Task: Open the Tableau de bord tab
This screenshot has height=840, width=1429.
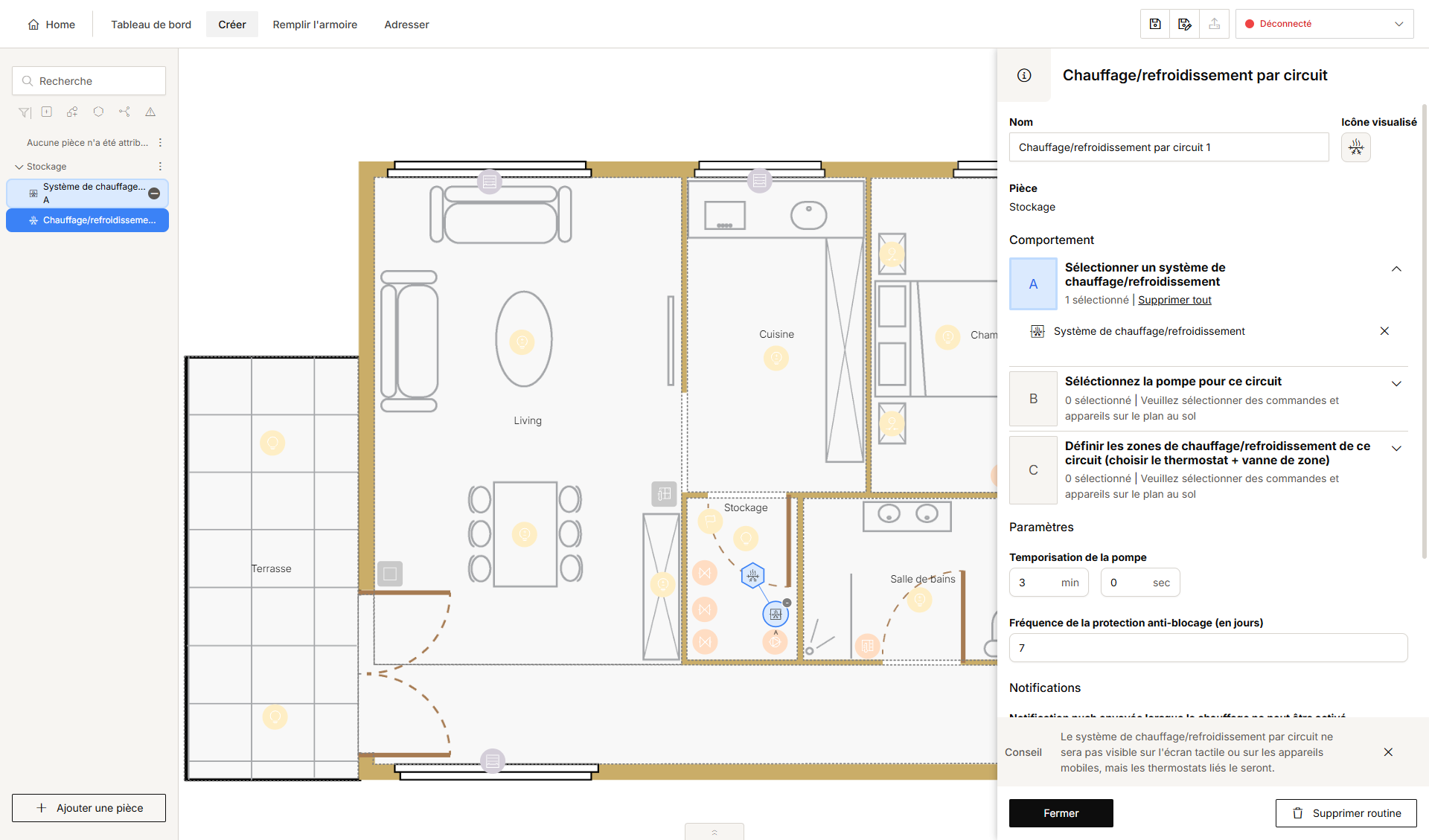Action: (151, 25)
